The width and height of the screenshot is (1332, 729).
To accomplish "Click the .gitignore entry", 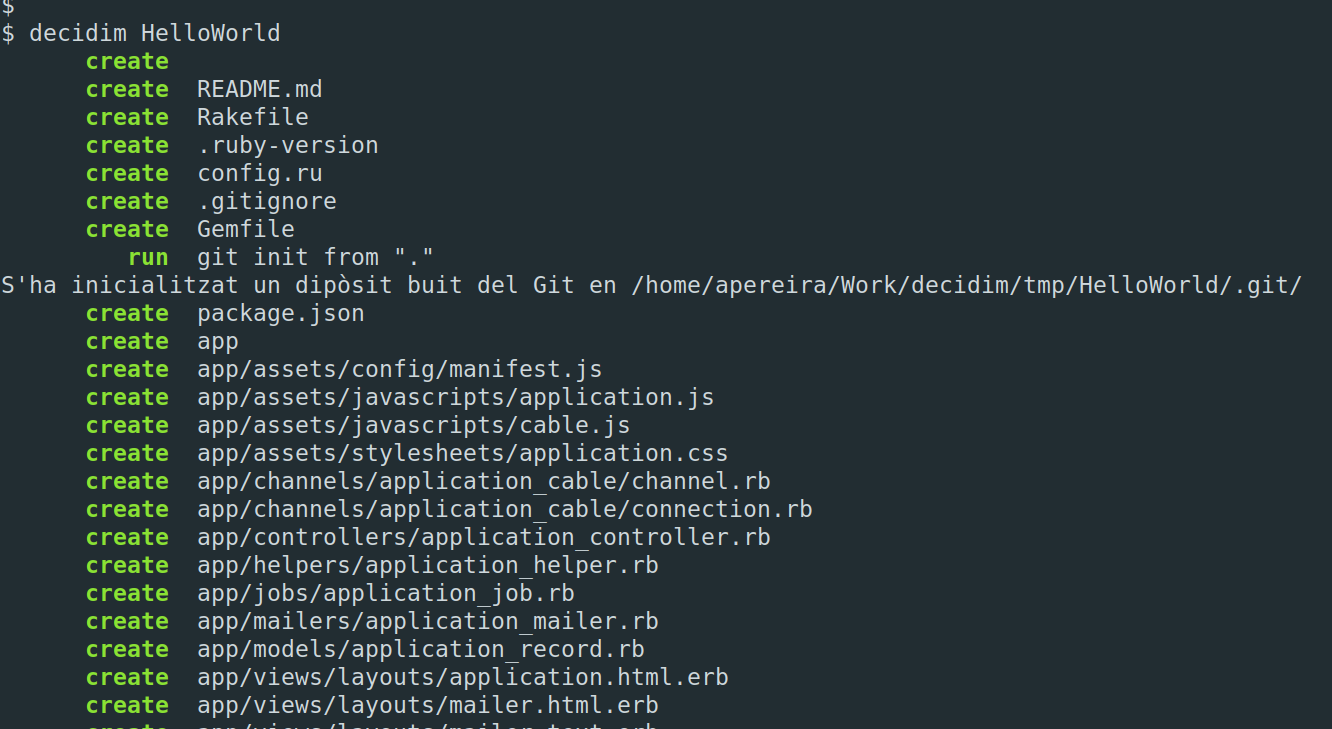I will coord(267,202).
